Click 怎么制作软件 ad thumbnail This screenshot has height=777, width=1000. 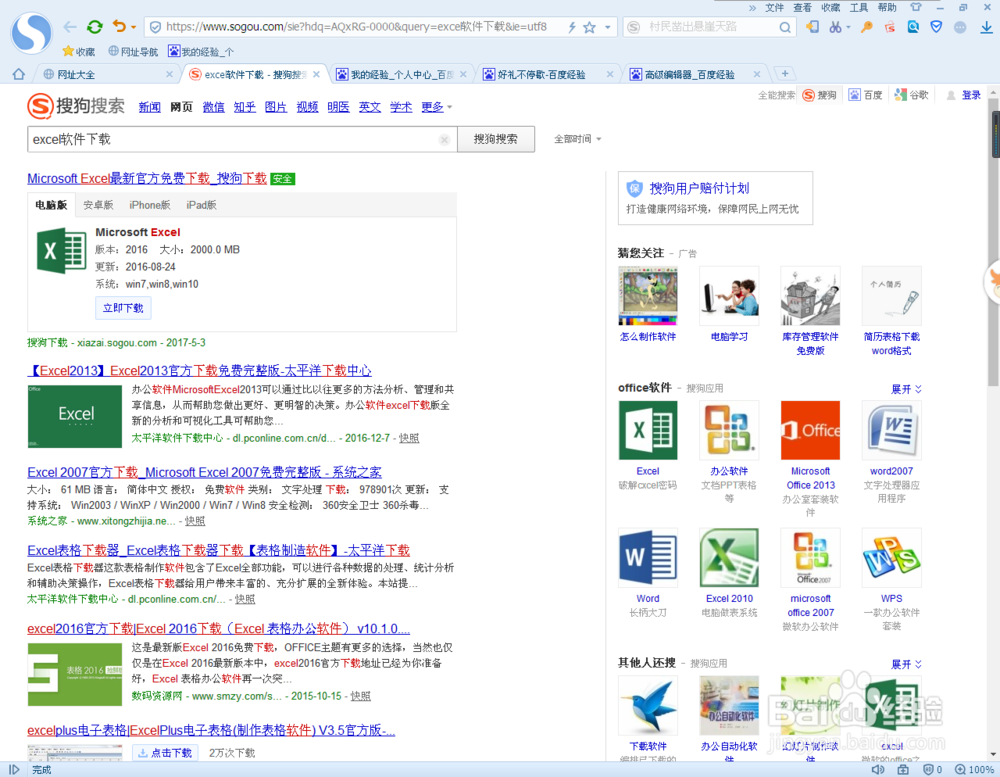click(x=648, y=296)
